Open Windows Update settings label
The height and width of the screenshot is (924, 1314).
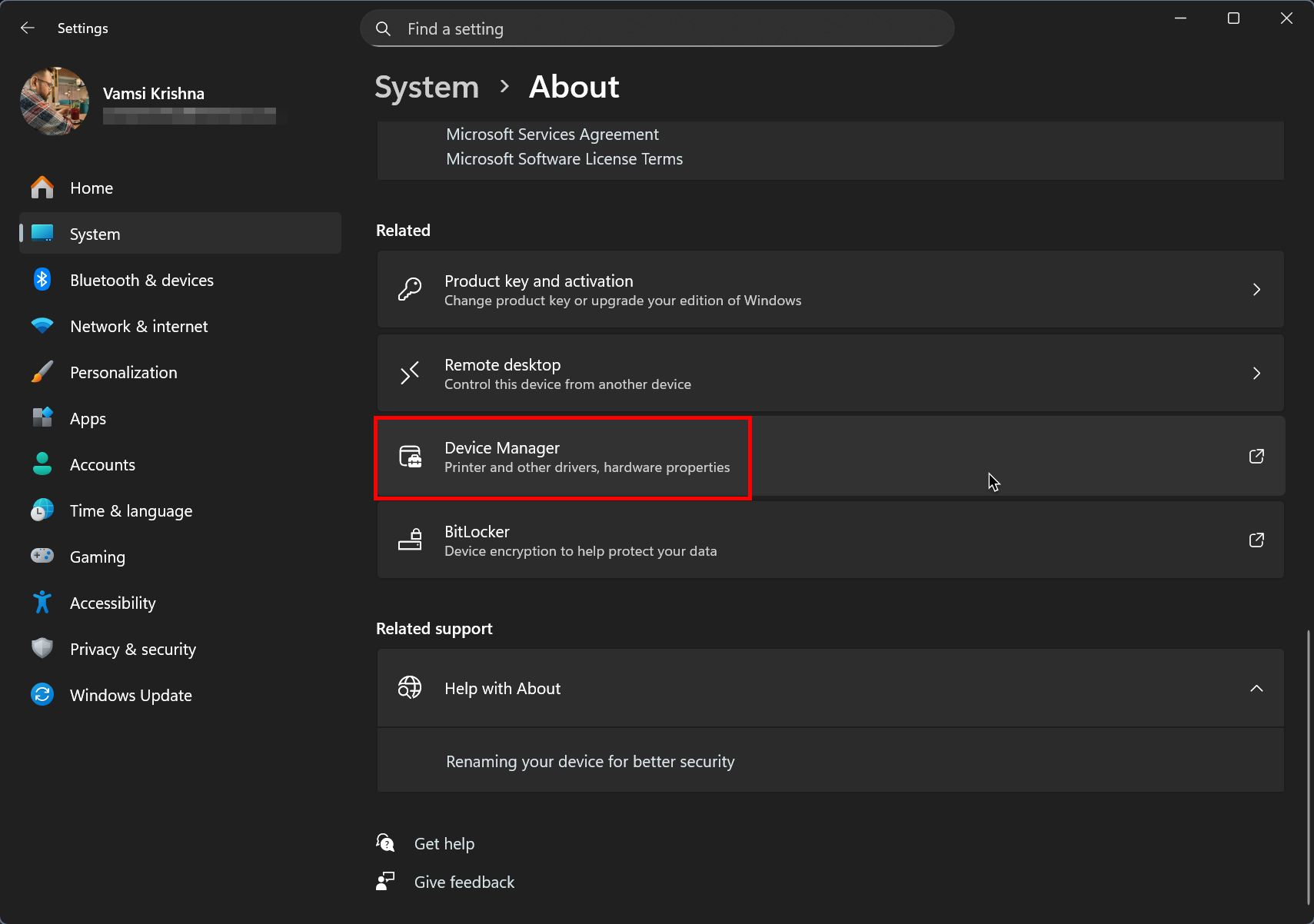131,696
